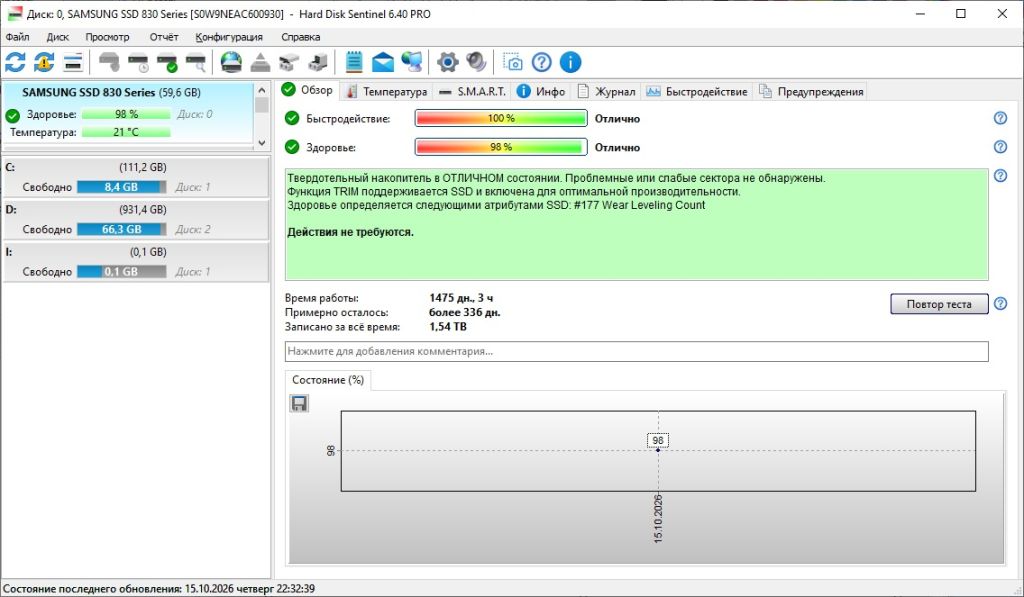Save the status chart with floppy icon
1024x597 pixels.
click(x=299, y=404)
